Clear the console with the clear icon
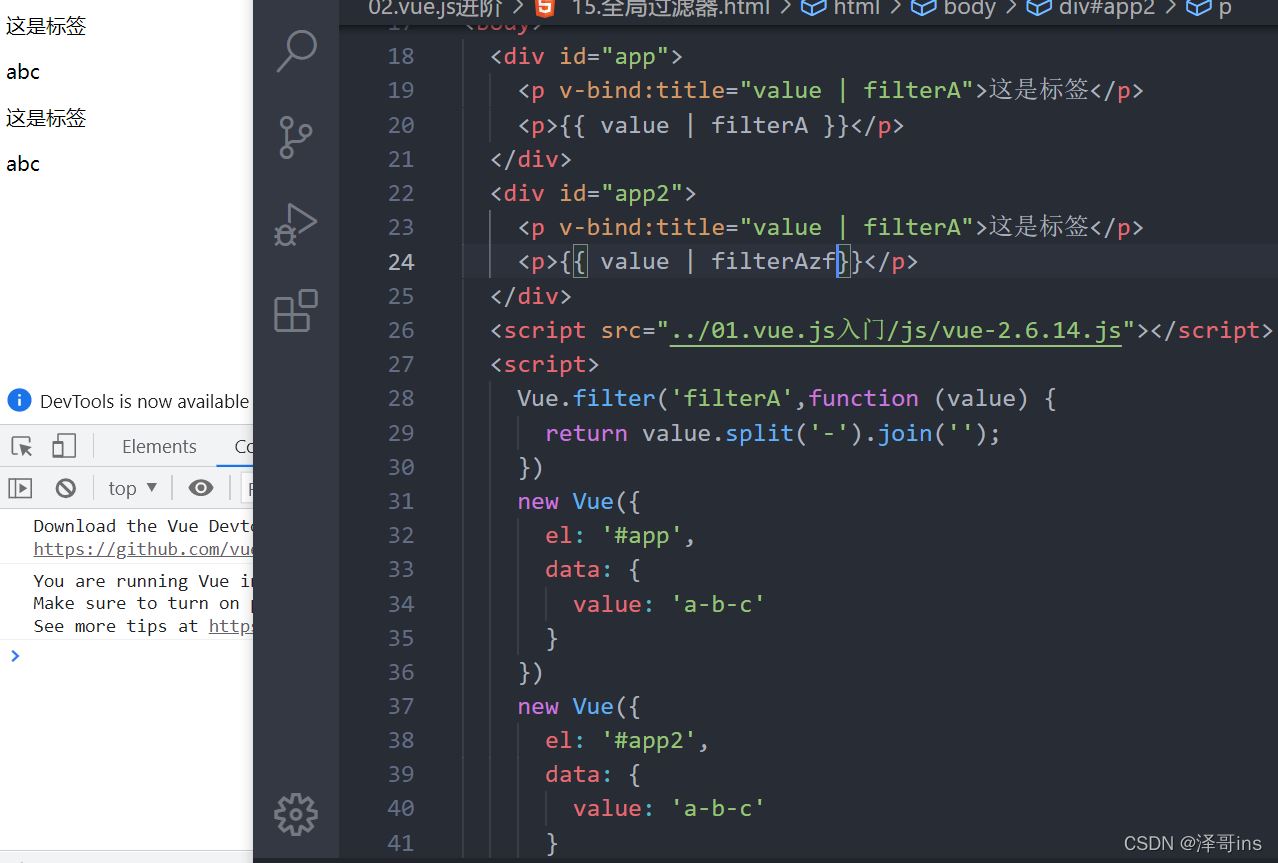This screenshot has width=1278, height=863. tap(66, 488)
